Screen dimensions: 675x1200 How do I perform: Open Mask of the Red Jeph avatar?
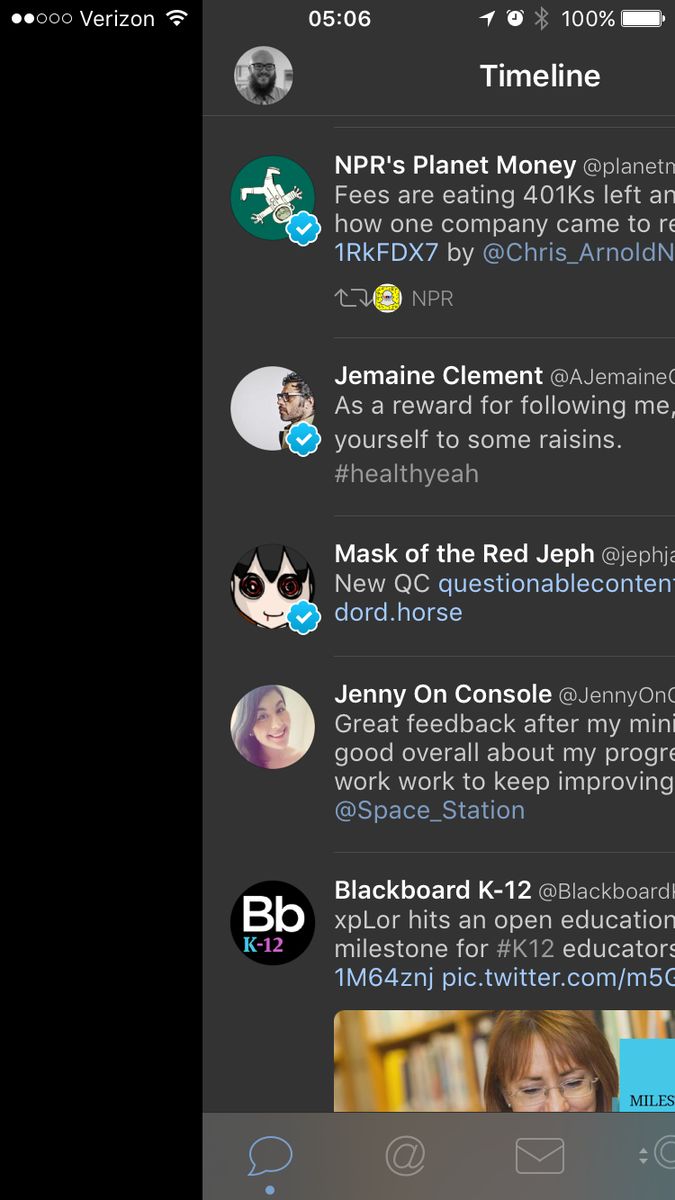tap(273, 587)
